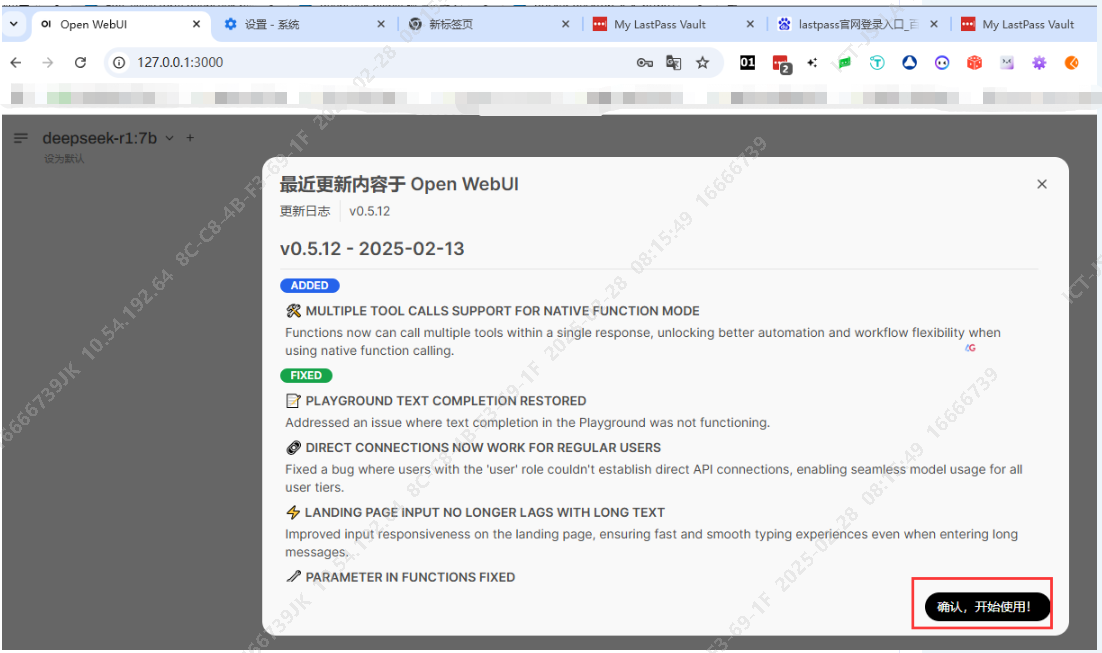Open the black 01 extension icon
This screenshot has width=1102, height=653.
(748, 63)
